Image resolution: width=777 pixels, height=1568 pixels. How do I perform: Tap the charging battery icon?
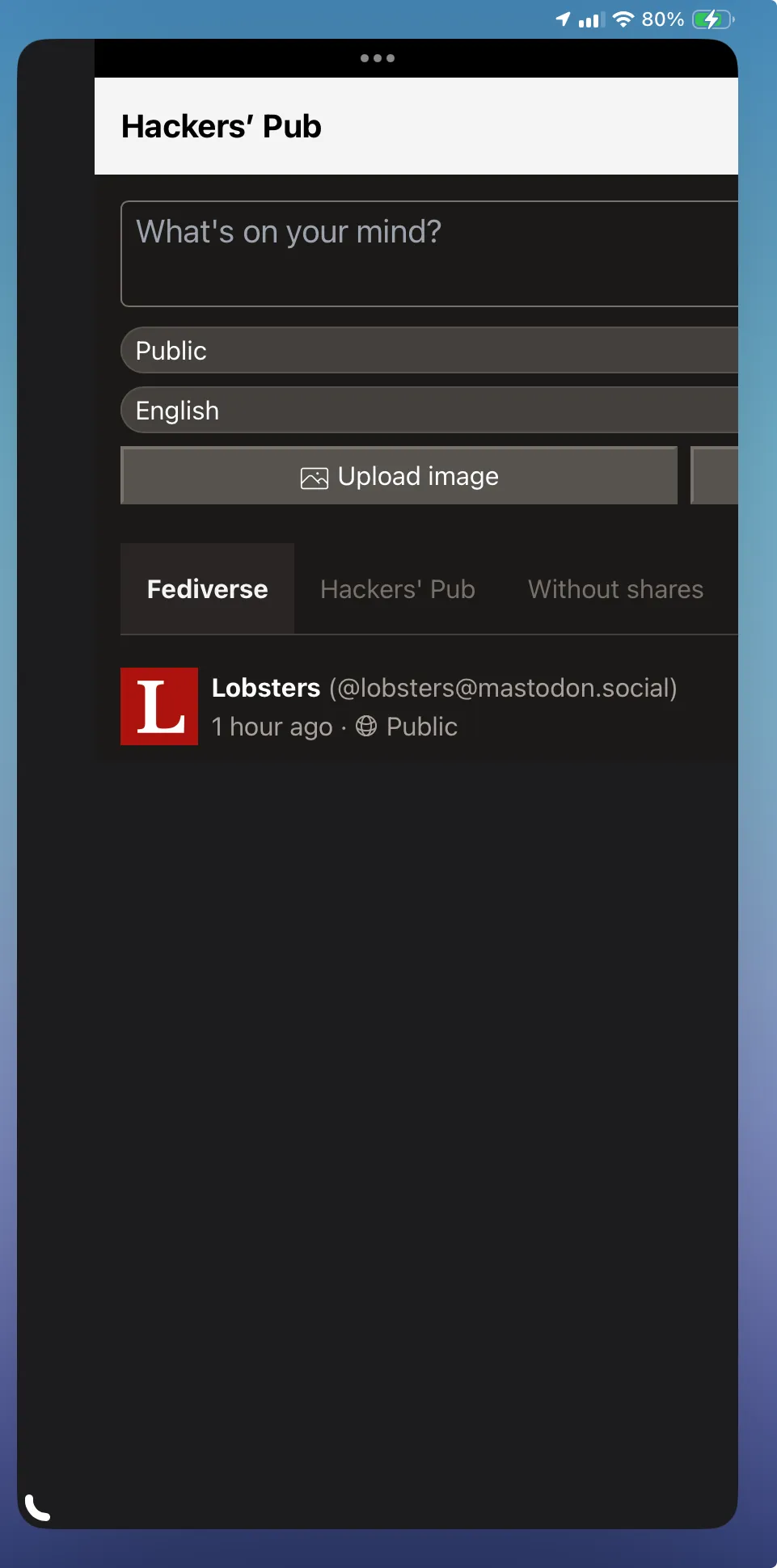coord(713,19)
